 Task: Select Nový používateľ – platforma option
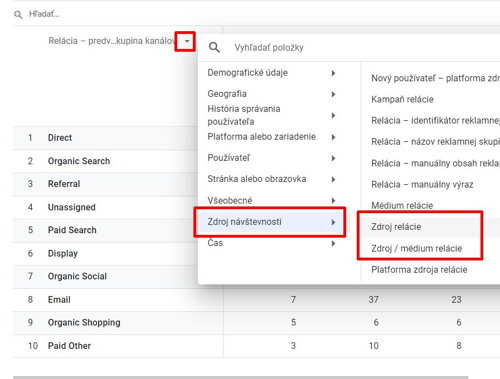pos(435,78)
